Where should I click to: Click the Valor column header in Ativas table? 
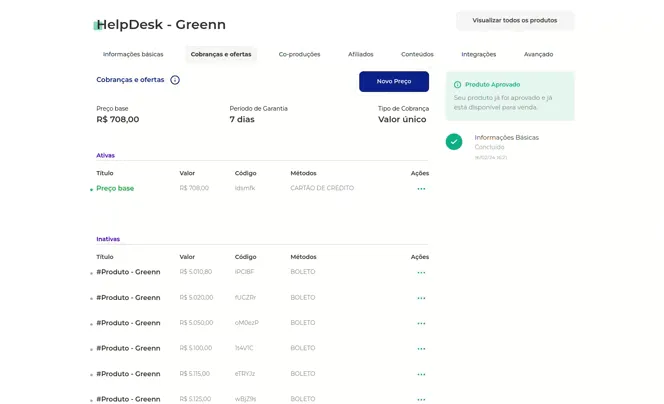coord(187,173)
